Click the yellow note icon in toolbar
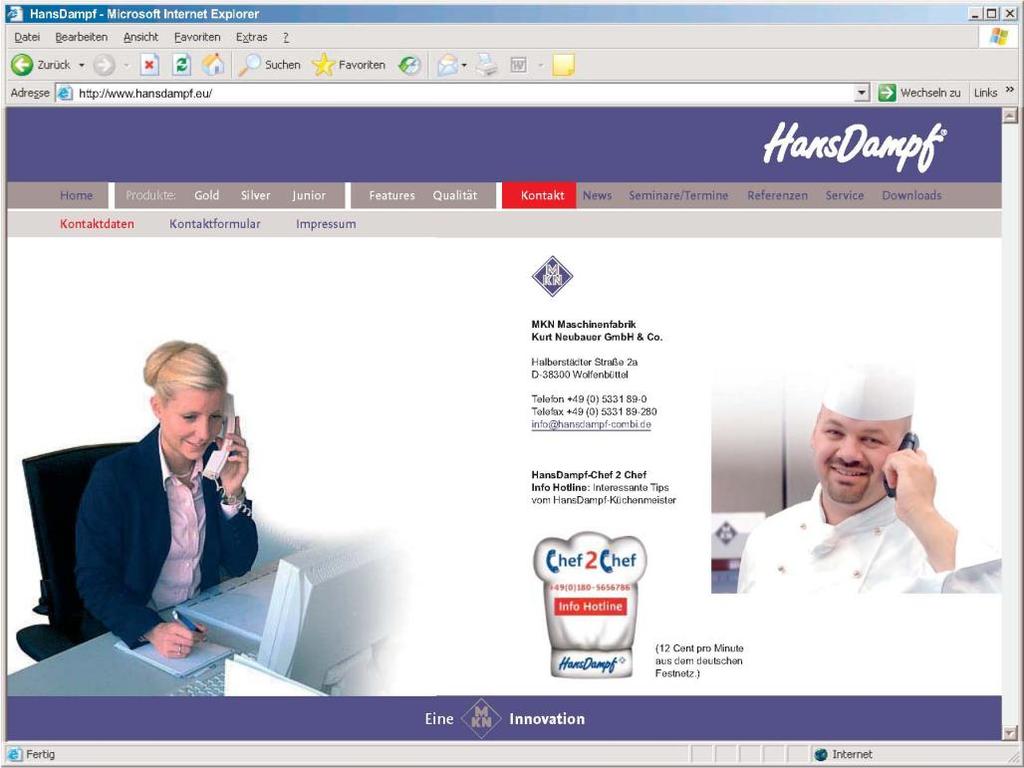This screenshot has height=768, width=1024. click(x=564, y=65)
